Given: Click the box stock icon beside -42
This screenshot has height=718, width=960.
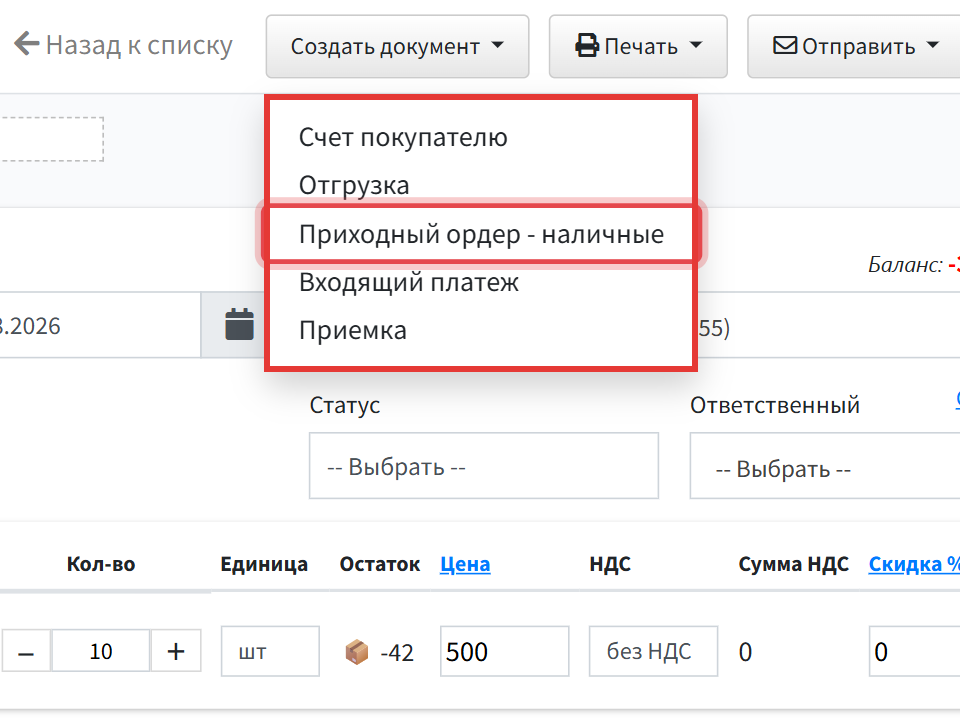Looking at the screenshot, I should 357,652.
